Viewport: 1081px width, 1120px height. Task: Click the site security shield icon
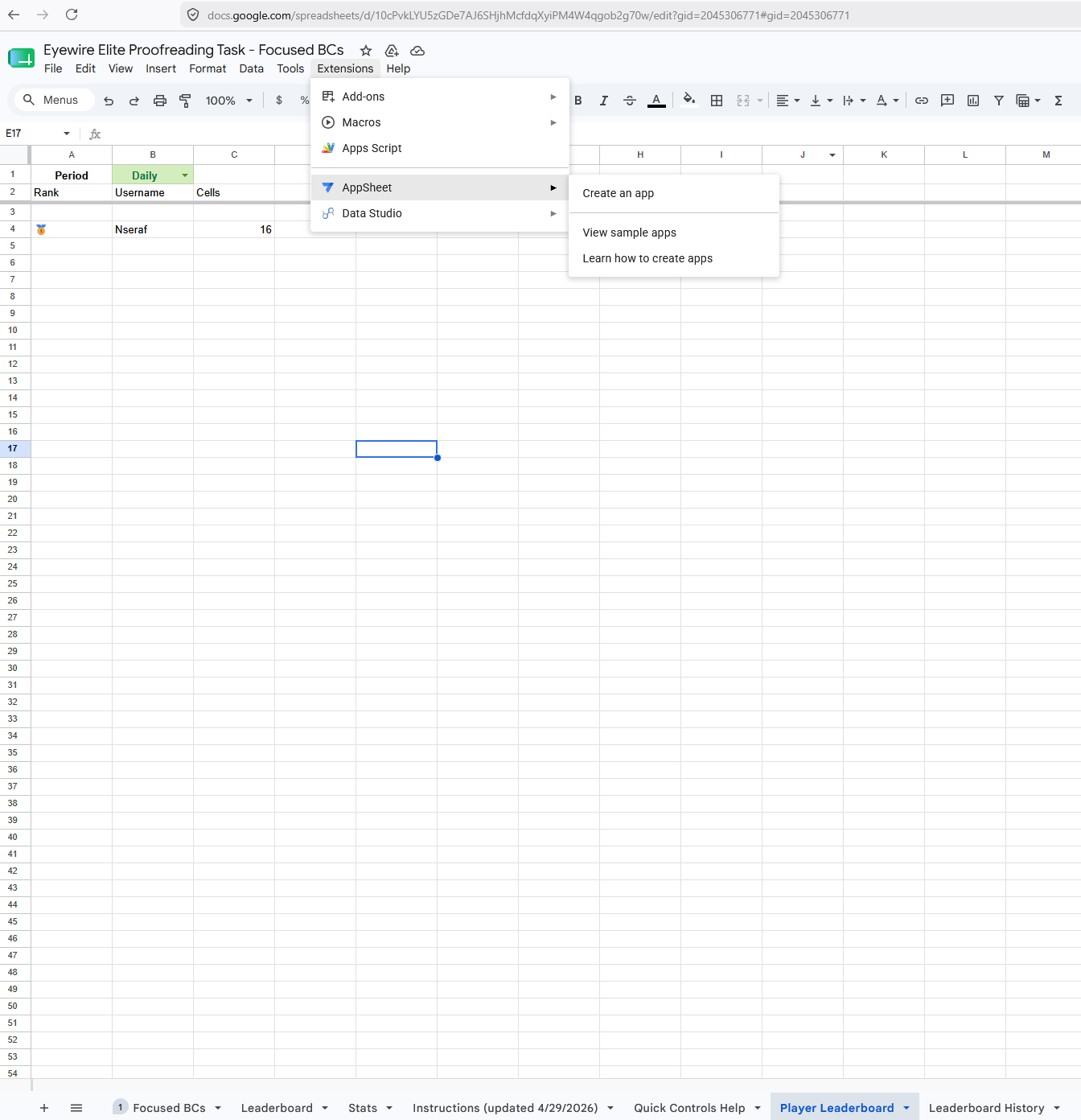tap(193, 14)
